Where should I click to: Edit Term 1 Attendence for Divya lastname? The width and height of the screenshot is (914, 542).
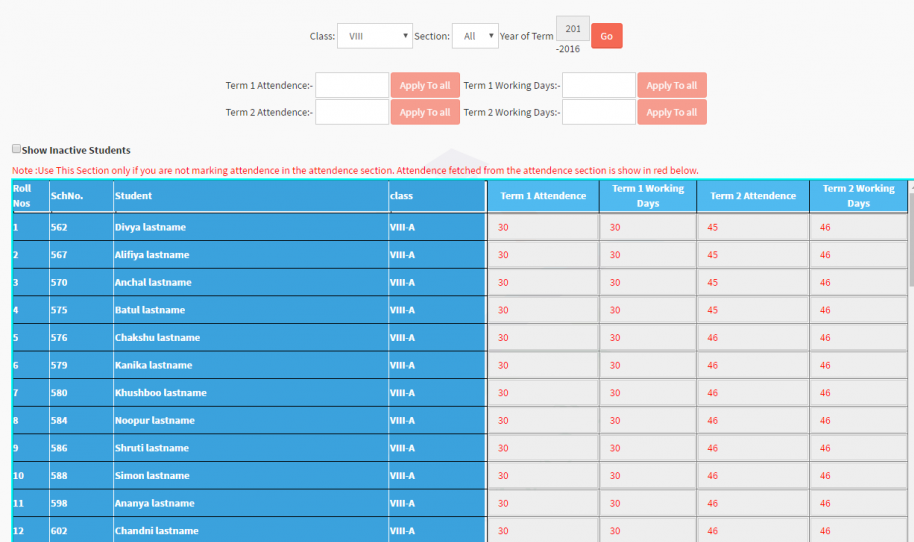pyautogui.click(x=543, y=227)
